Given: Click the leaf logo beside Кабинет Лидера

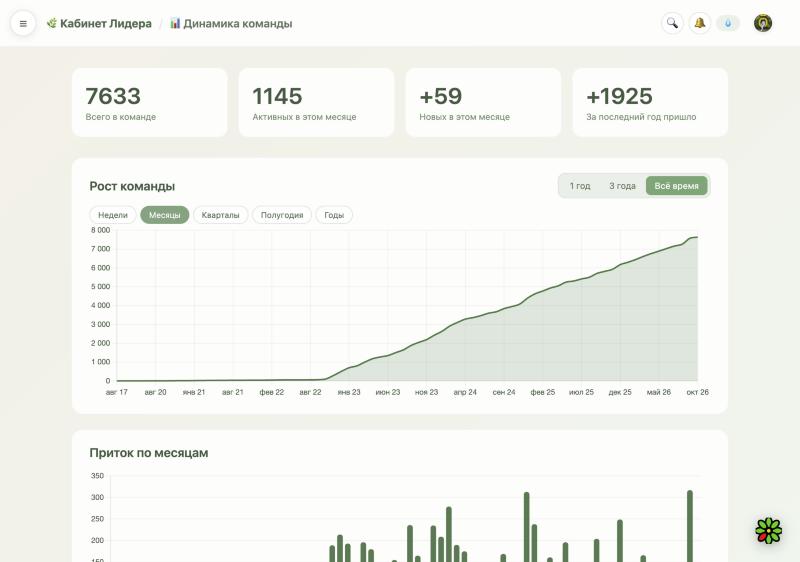Looking at the screenshot, I should point(52,23).
